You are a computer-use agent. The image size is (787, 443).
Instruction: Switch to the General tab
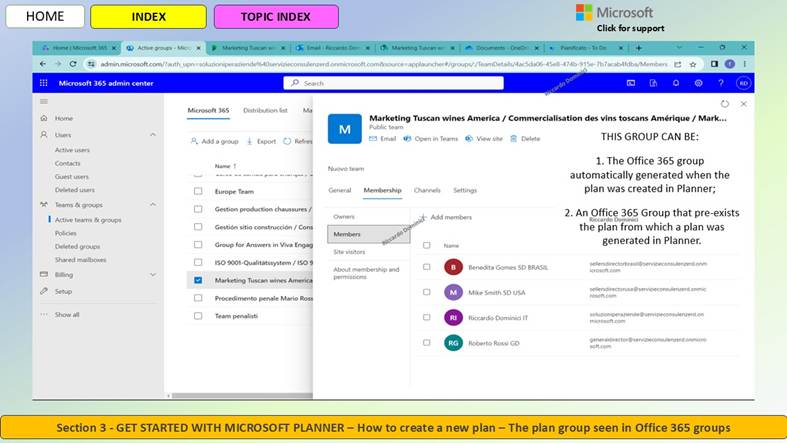coord(340,190)
